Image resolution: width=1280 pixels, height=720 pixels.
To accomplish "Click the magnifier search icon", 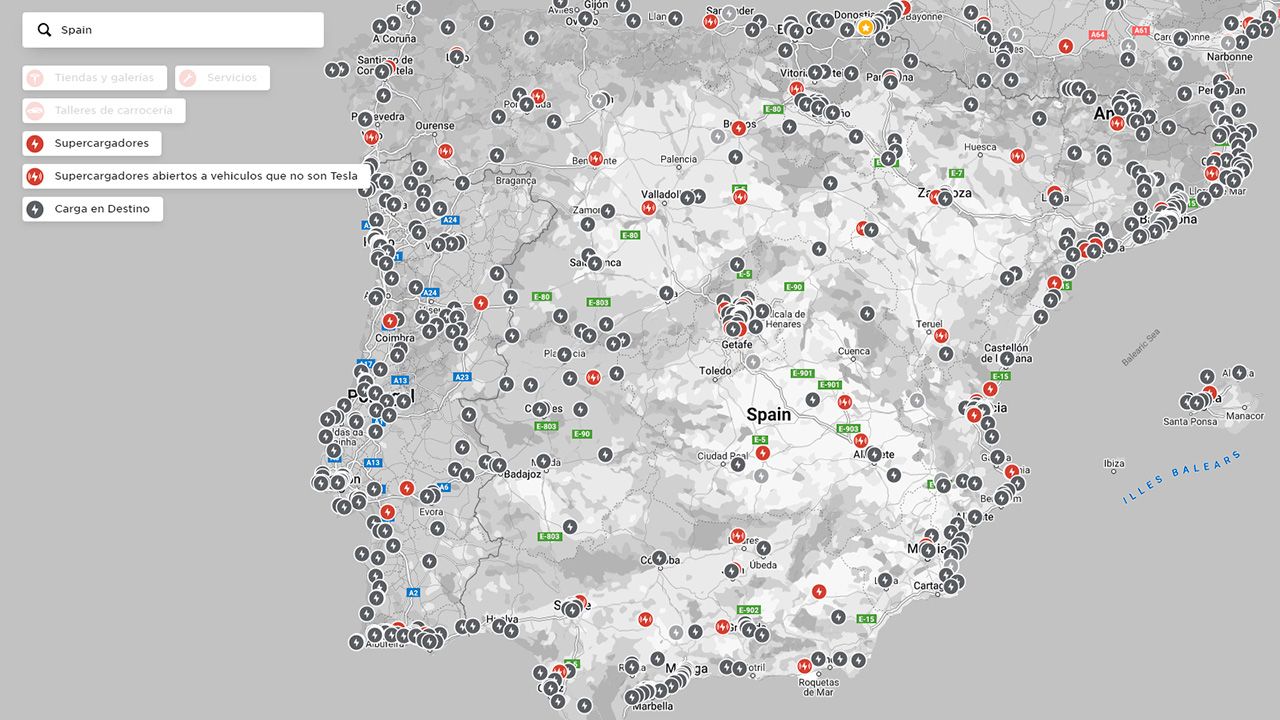I will [44, 30].
